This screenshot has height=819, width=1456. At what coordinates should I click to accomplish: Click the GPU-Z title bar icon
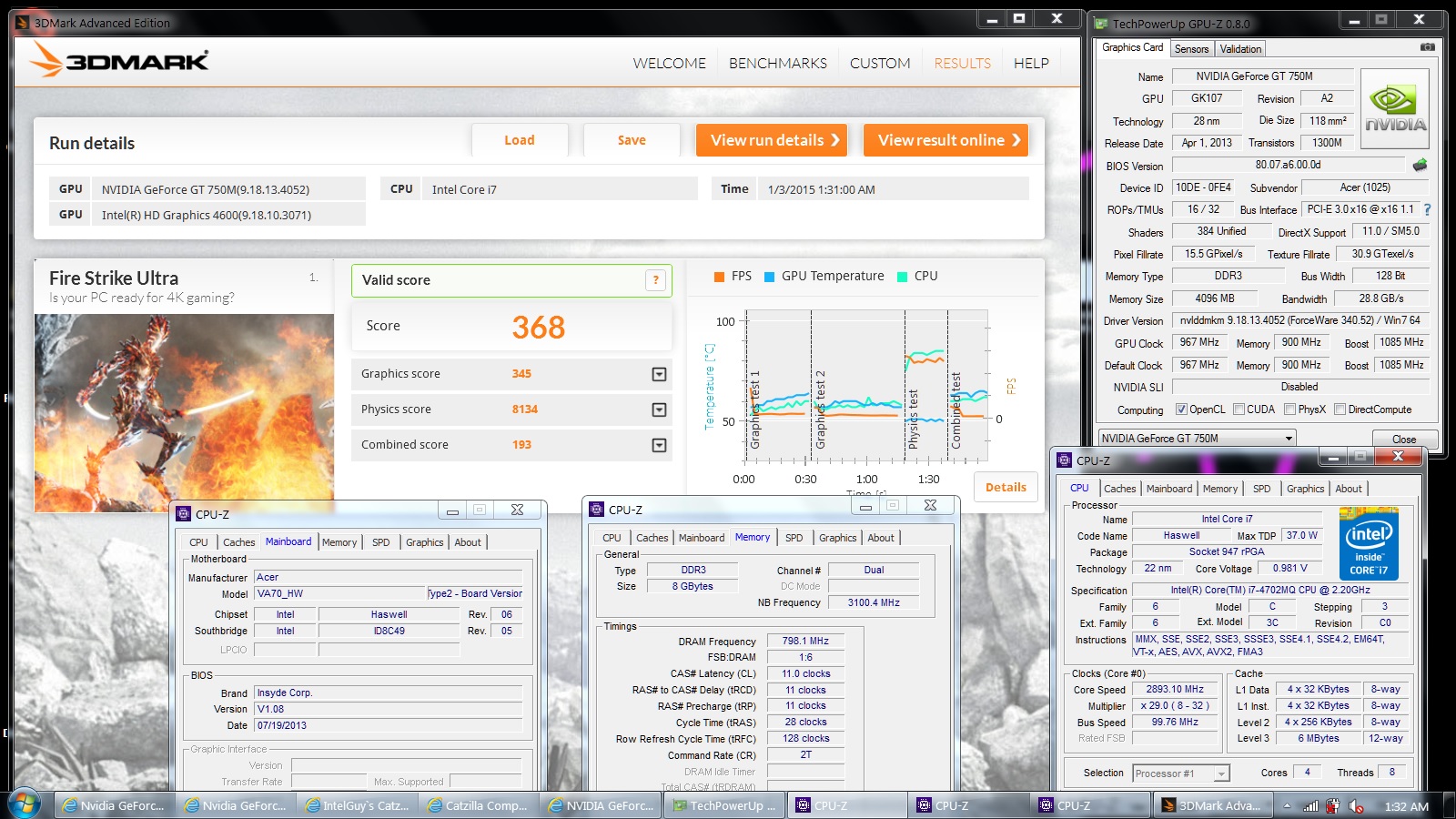(1101, 24)
